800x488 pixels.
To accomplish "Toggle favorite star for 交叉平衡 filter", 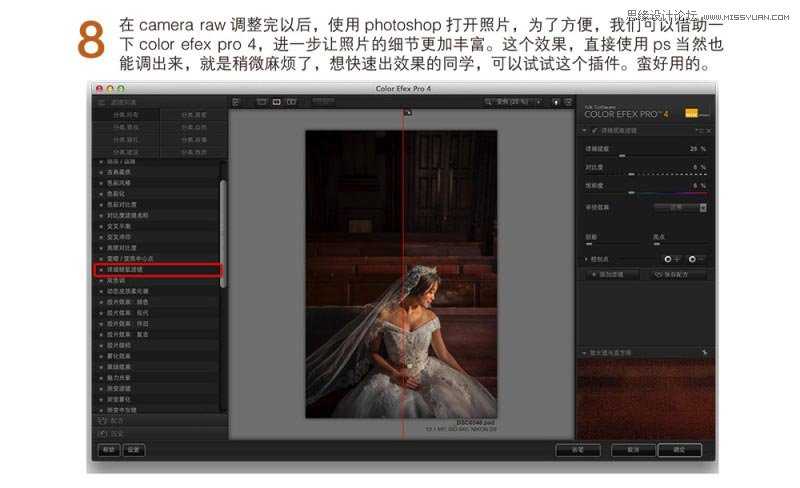I will pos(101,226).
